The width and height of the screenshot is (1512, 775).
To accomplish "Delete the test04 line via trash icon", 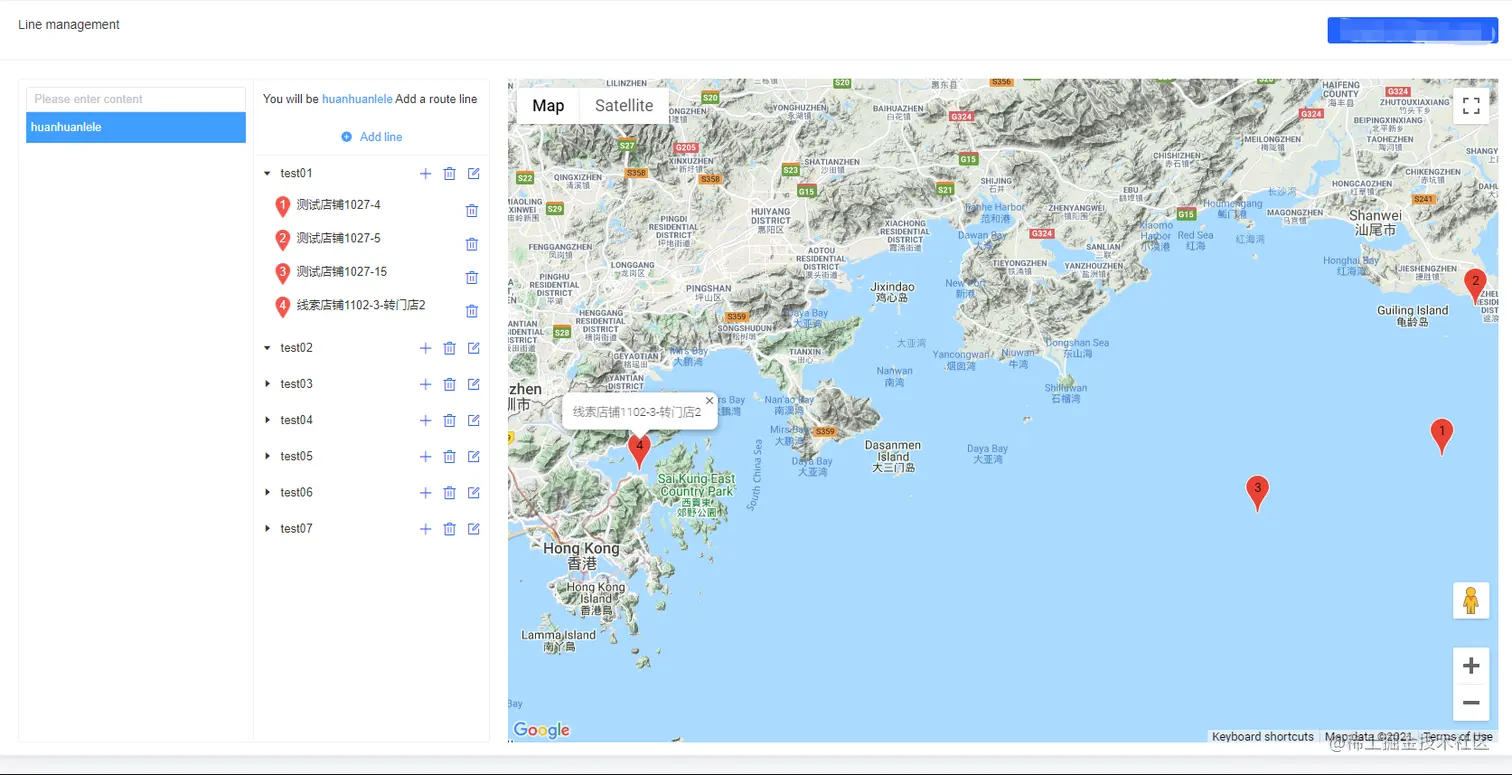I will pos(449,421).
